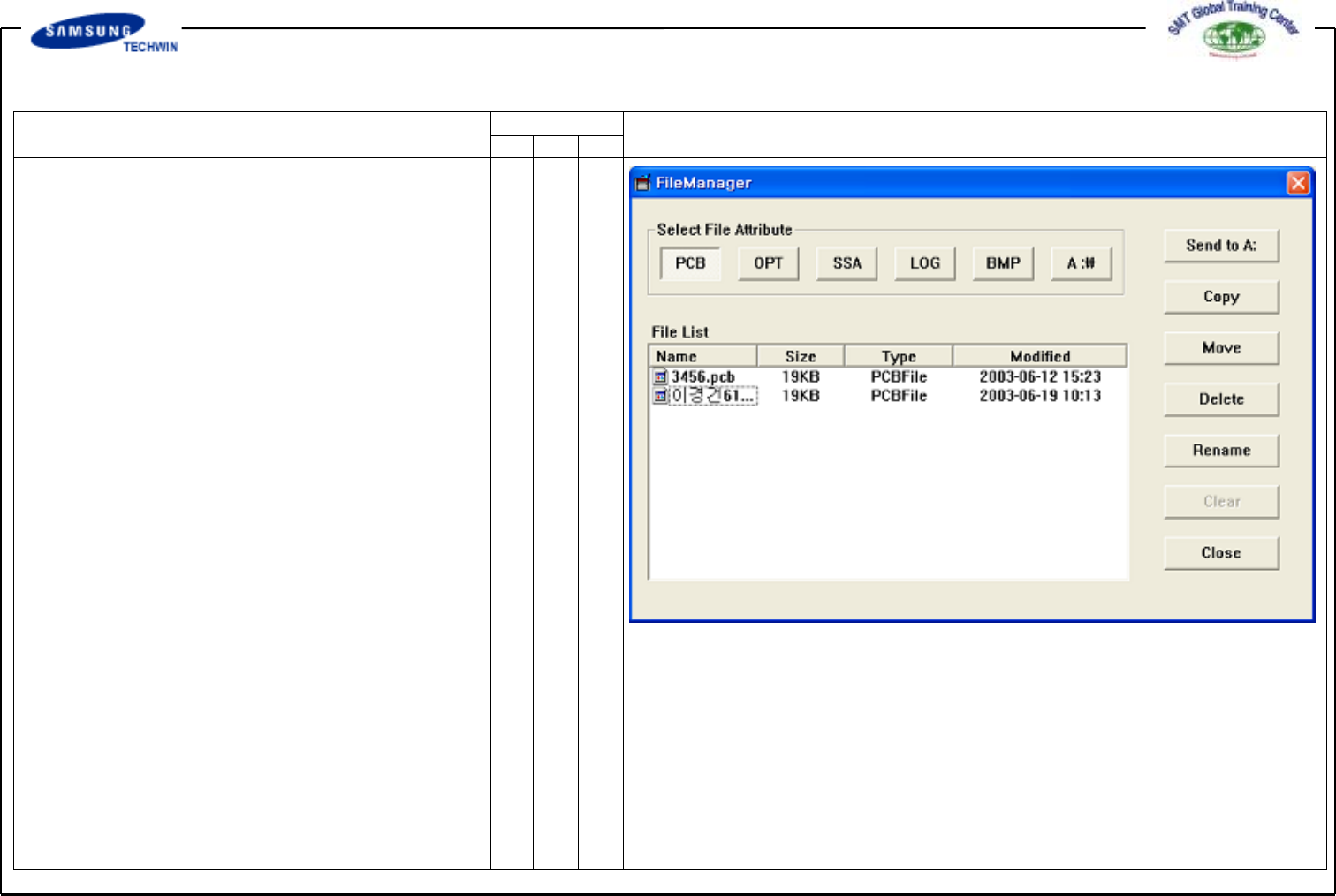Select the PCB file attribute
The height and width of the screenshot is (896, 1336).
[x=690, y=263]
